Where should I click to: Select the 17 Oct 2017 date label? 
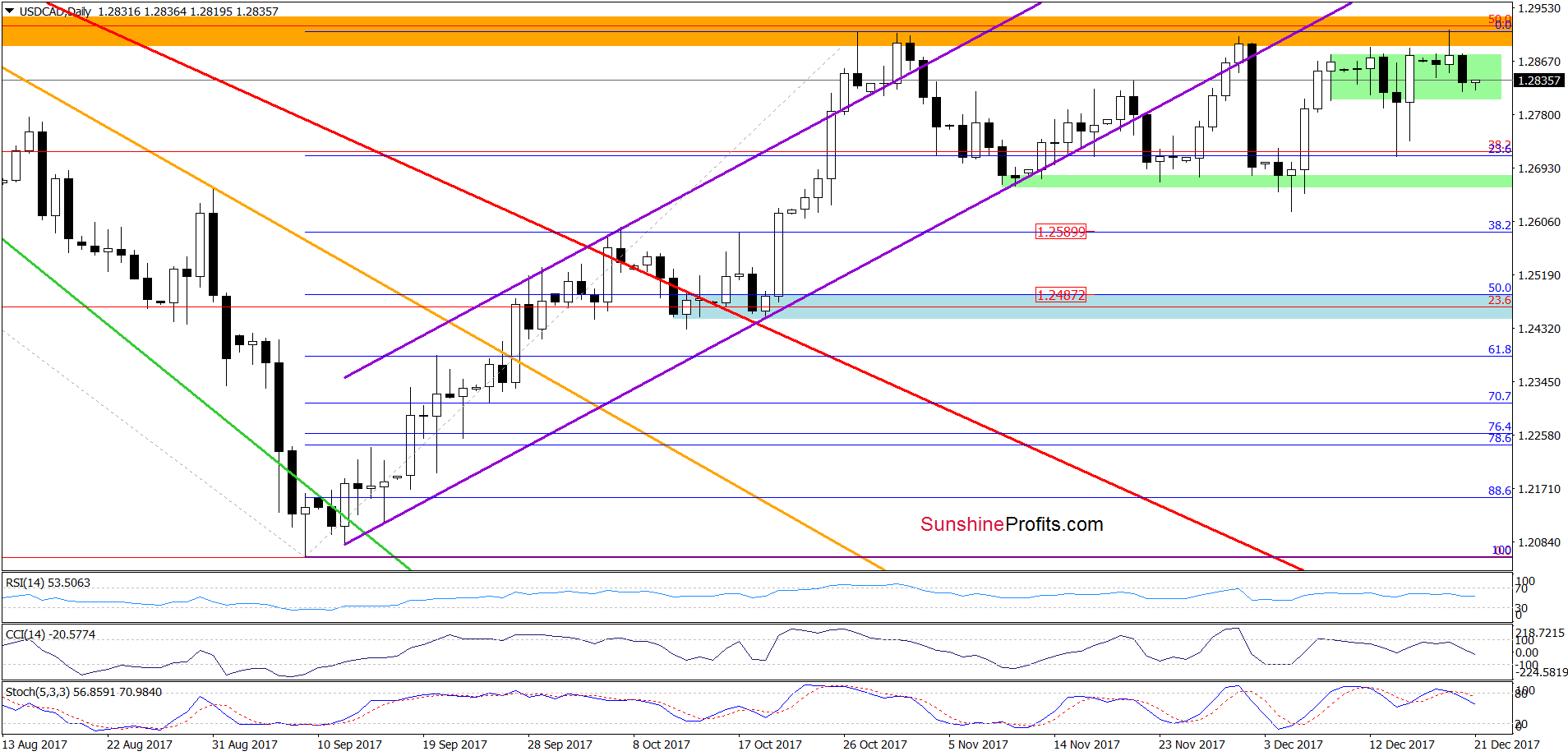tap(770, 744)
